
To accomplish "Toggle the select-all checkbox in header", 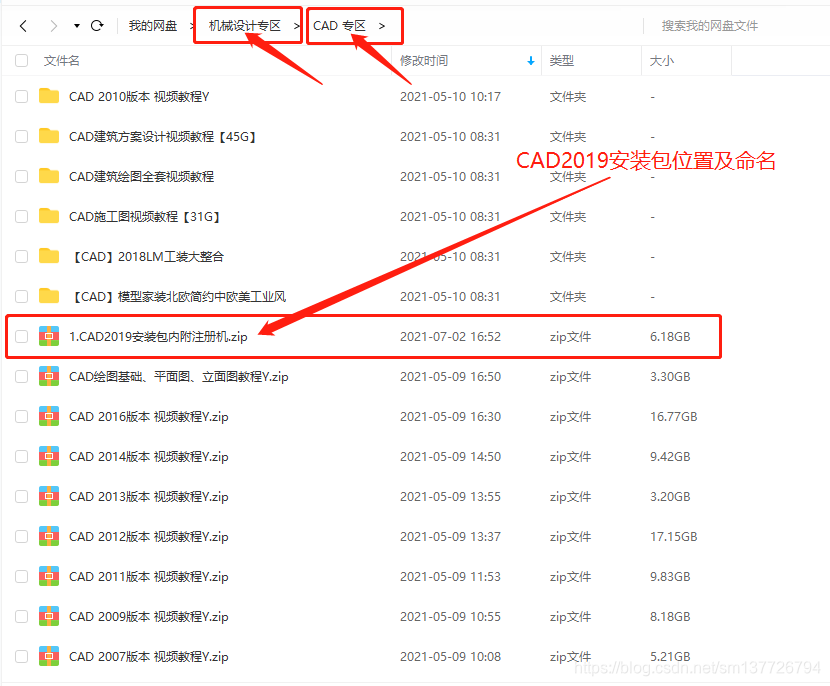I will coord(22,60).
